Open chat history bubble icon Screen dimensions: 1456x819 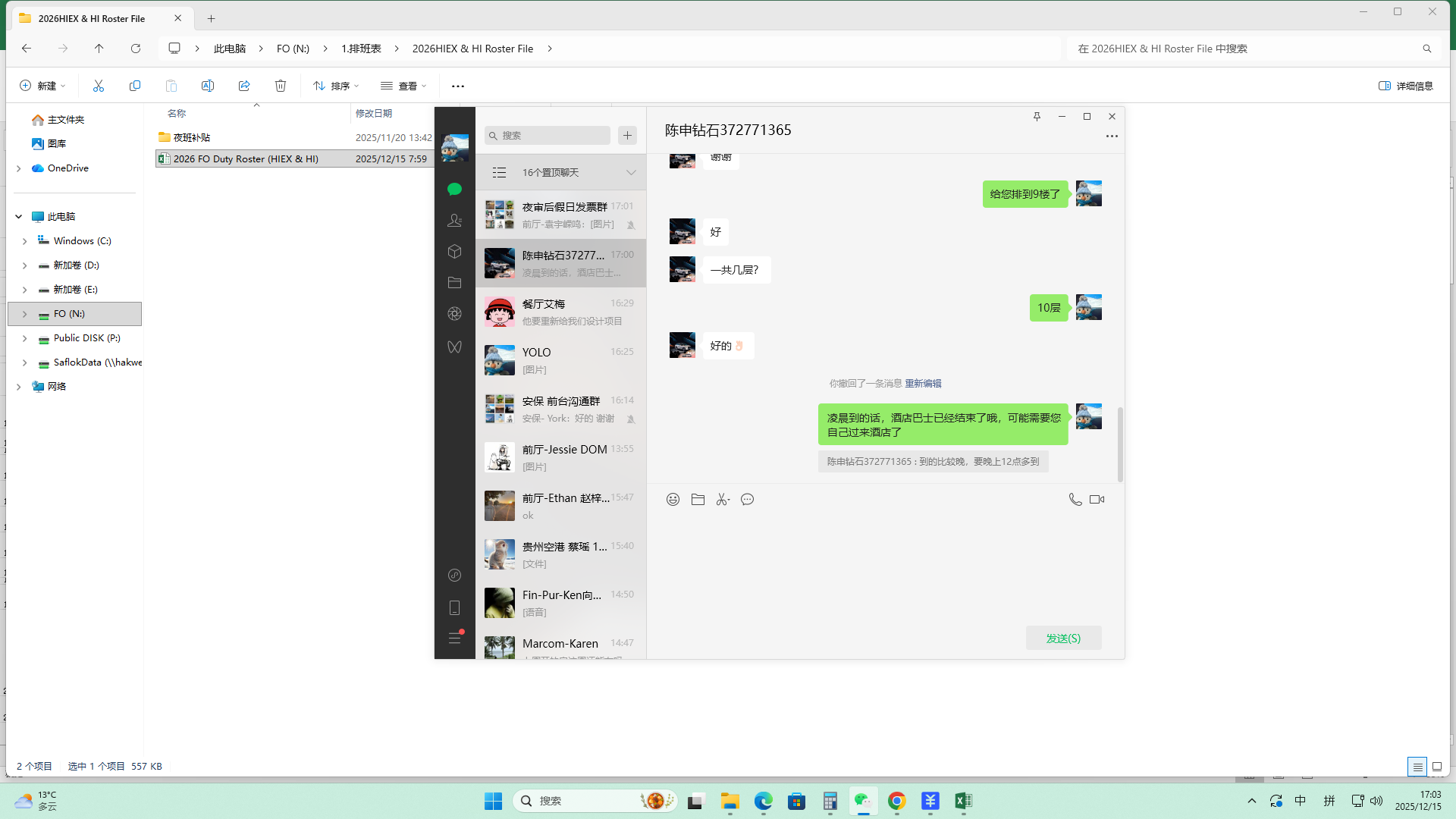pyautogui.click(x=747, y=499)
